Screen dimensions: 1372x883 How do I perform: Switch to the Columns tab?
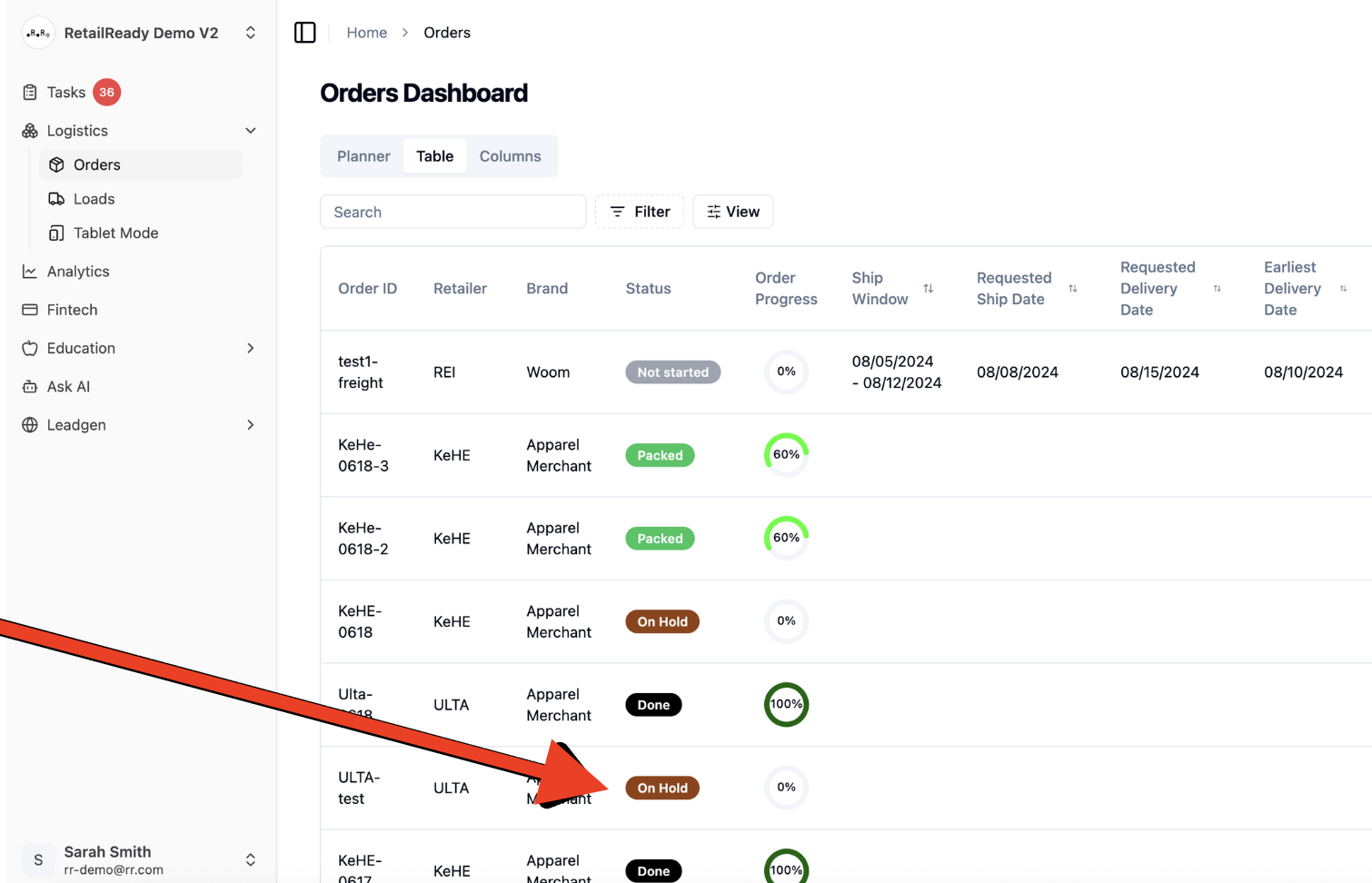point(511,156)
